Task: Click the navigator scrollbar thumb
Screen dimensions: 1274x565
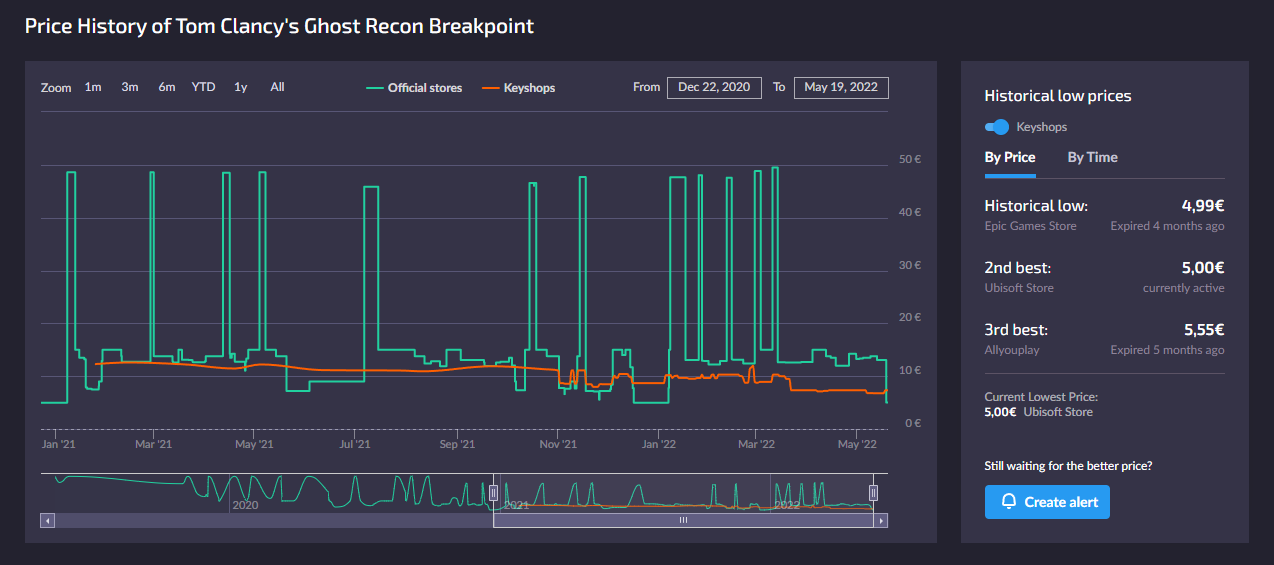Action: pyautogui.click(x=684, y=521)
